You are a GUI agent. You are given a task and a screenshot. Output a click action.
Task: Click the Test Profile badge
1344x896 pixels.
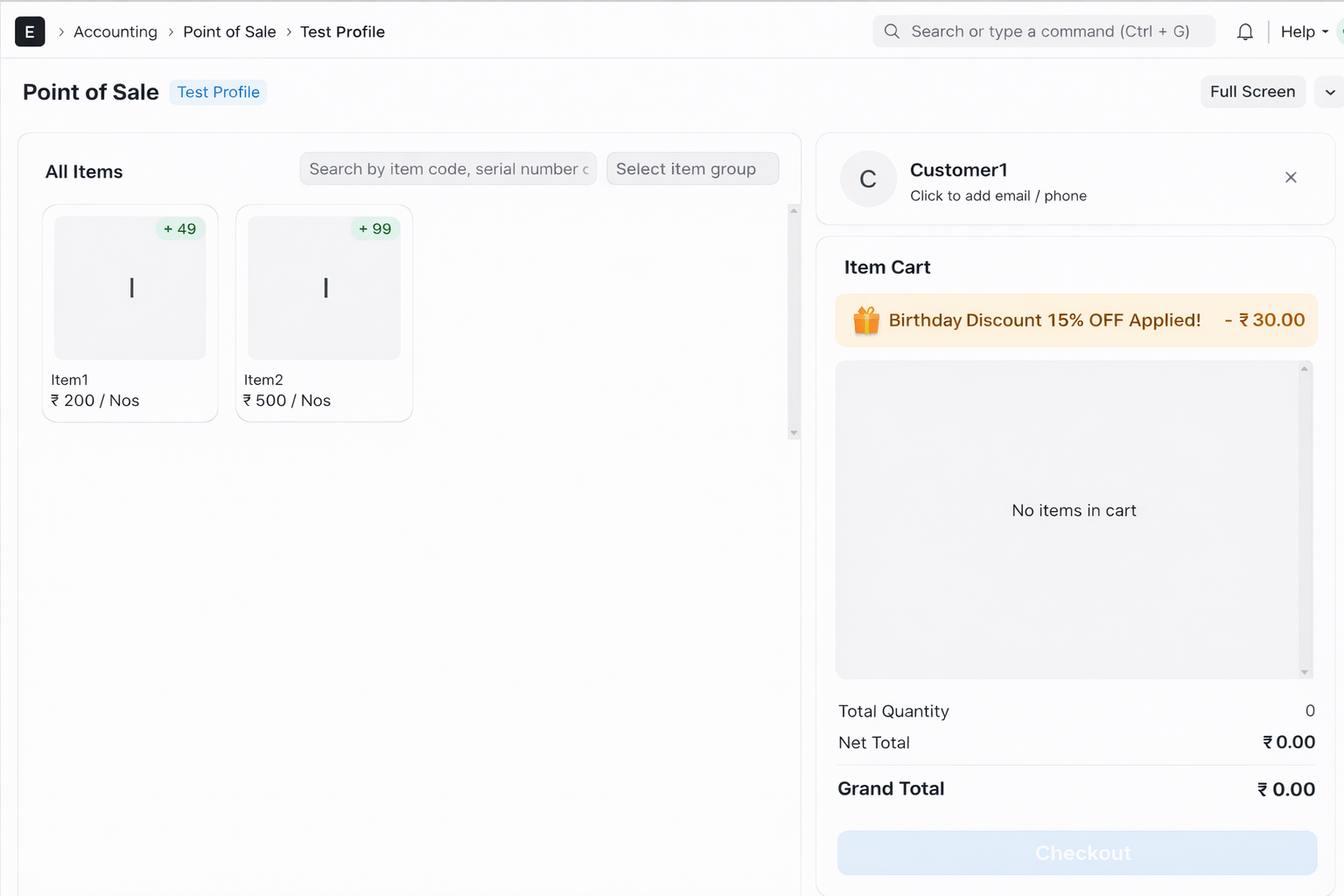coord(218,92)
